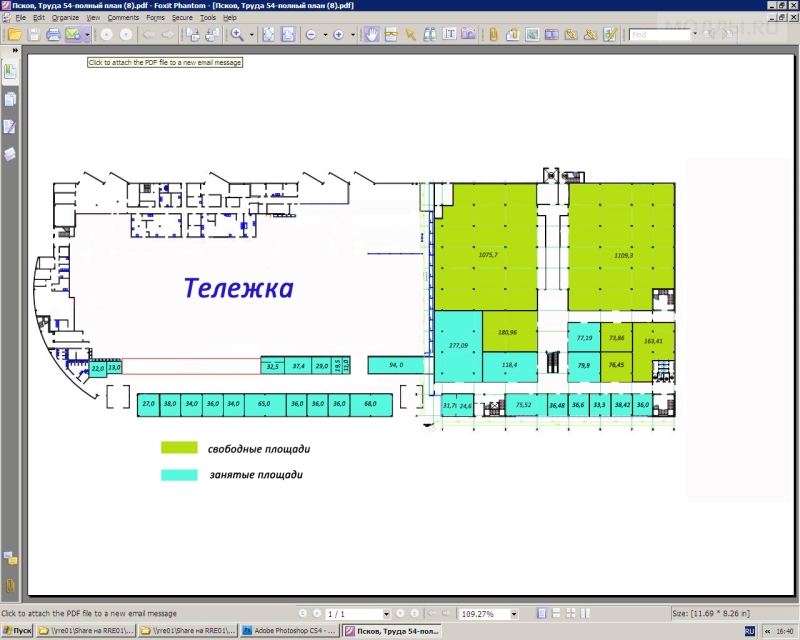Click inside the Find text field
Viewport: 800px width, 640px height.
(659, 34)
